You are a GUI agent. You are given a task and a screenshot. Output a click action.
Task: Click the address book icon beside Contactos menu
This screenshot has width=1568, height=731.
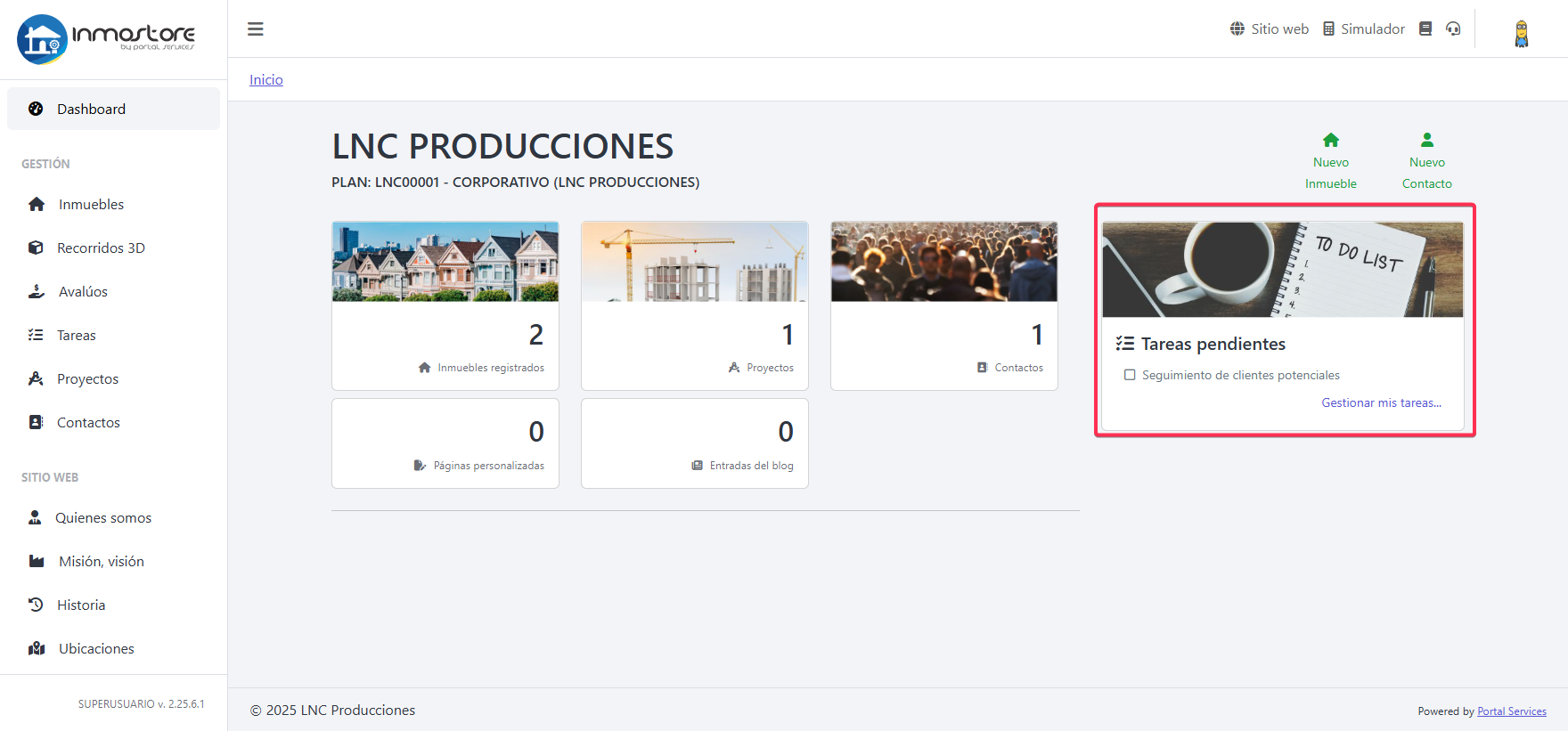pos(36,422)
